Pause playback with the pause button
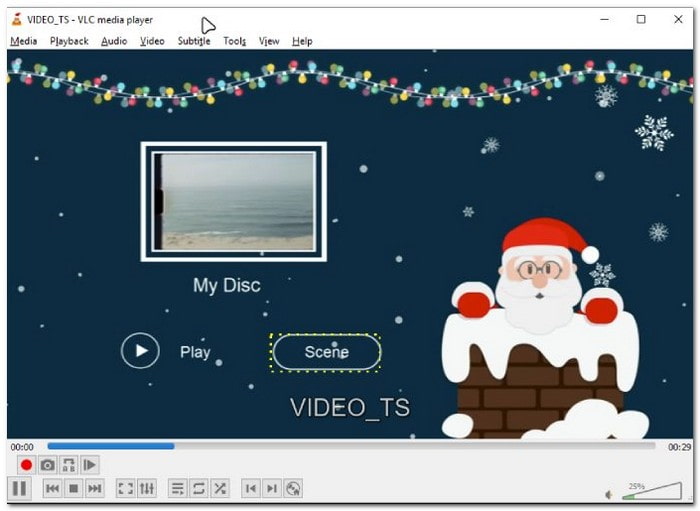 click(x=19, y=488)
